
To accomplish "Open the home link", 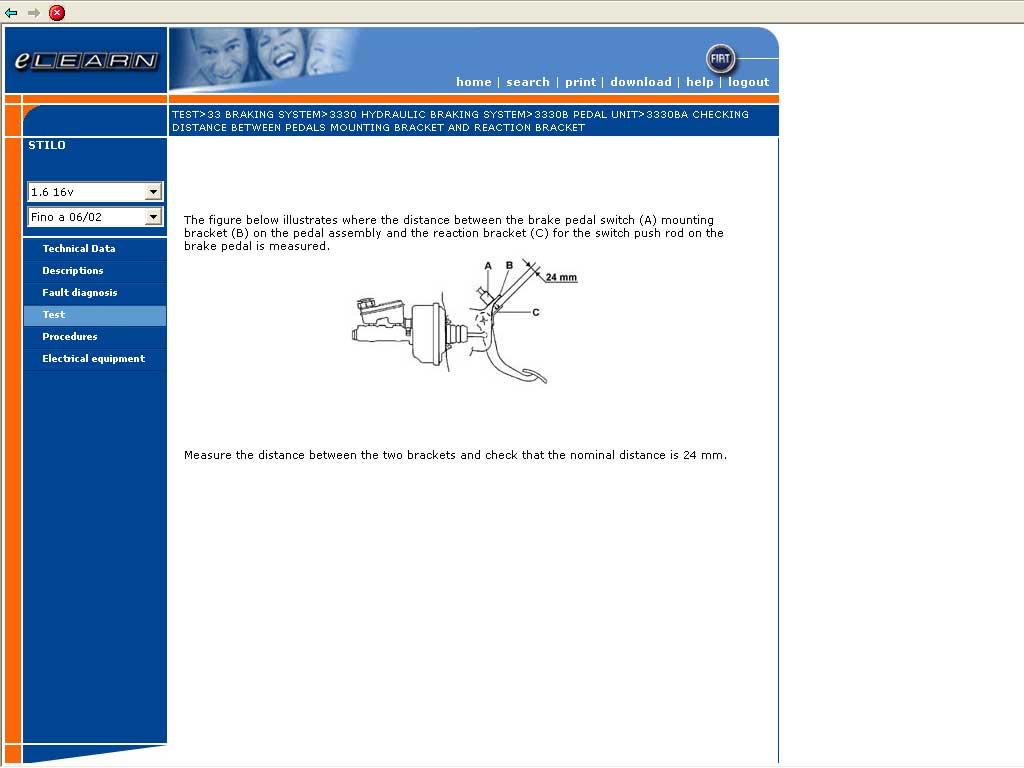I will point(473,82).
